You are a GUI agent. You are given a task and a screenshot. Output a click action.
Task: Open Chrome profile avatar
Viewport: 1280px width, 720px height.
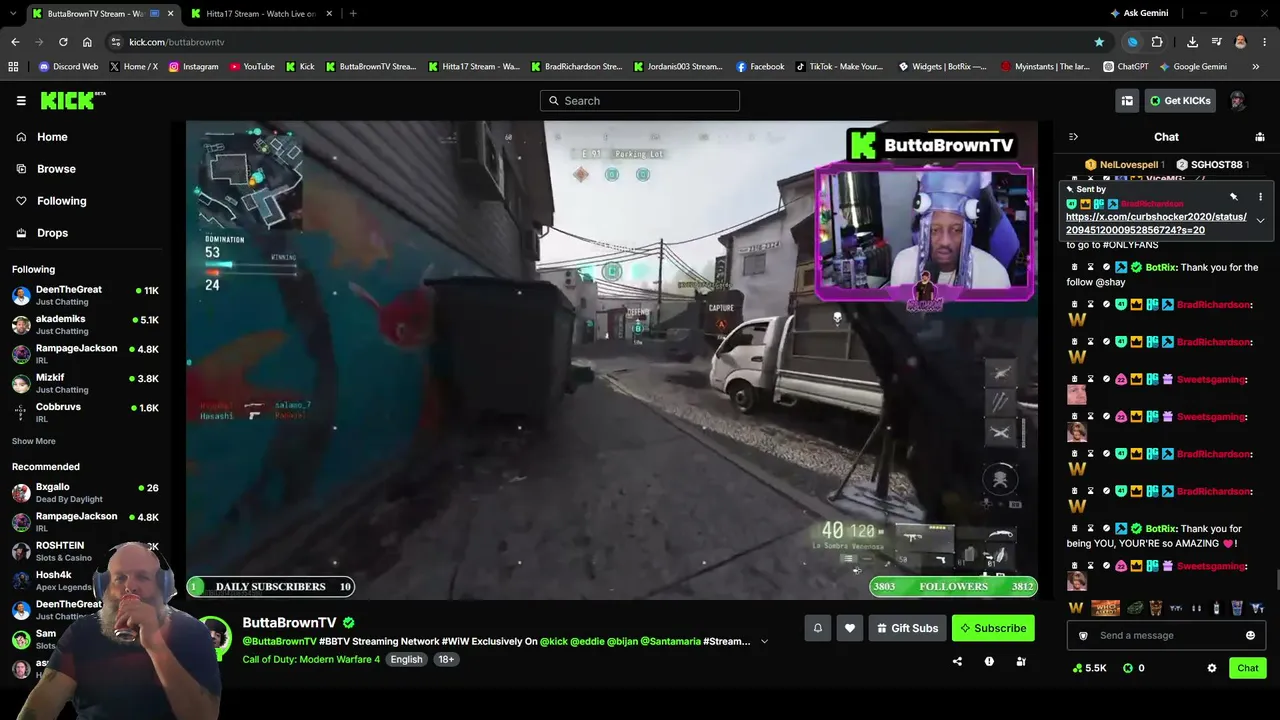(x=1241, y=42)
